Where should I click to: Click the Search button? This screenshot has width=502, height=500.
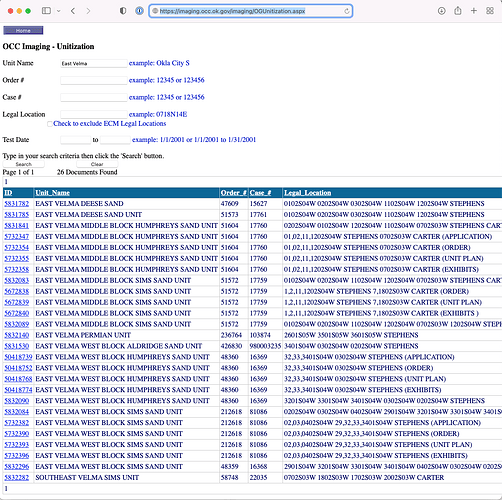[24, 164]
